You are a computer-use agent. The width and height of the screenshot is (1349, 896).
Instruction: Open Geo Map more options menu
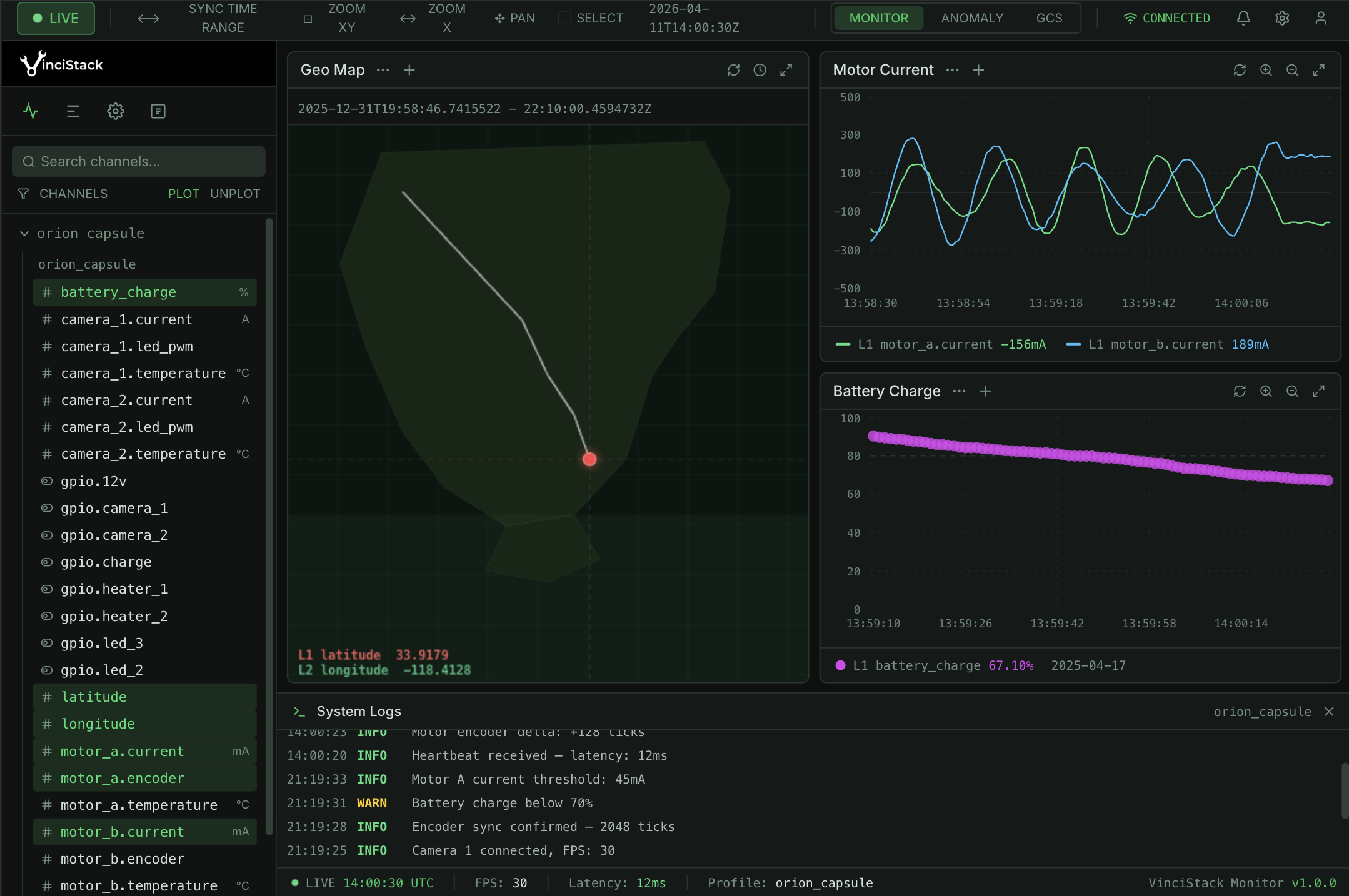[383, 70]
